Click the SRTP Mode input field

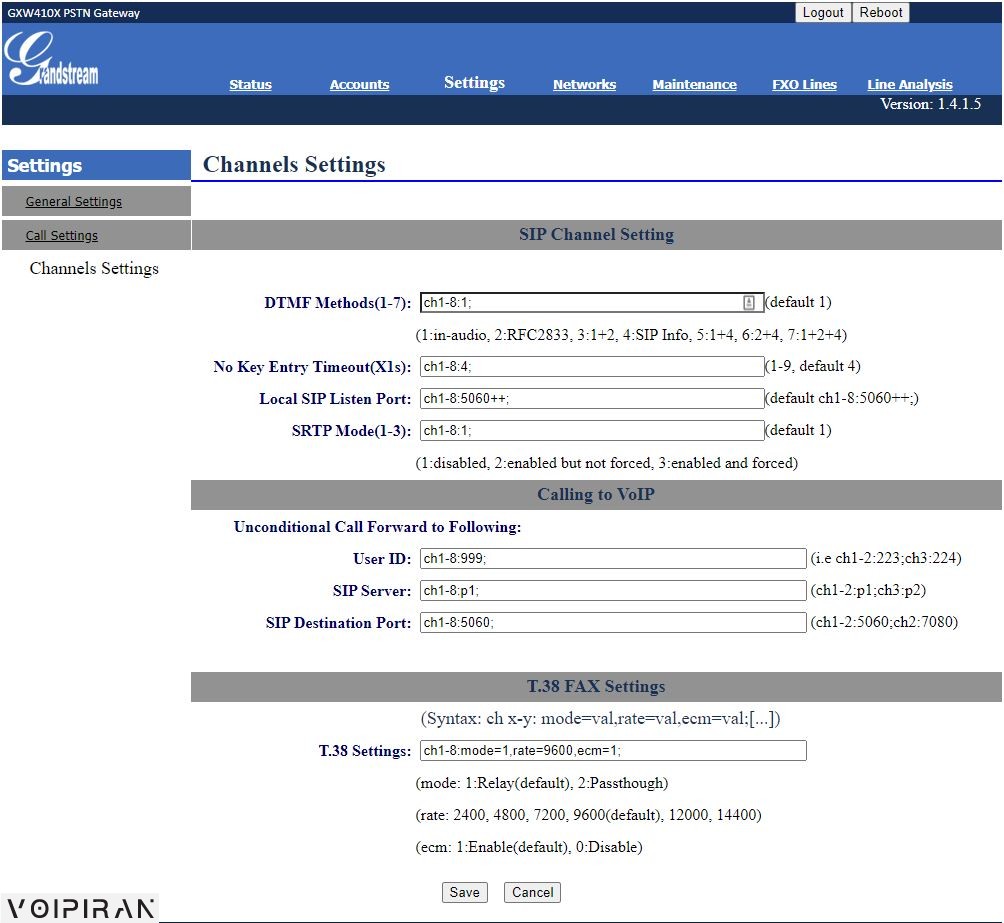pos(592,430)
